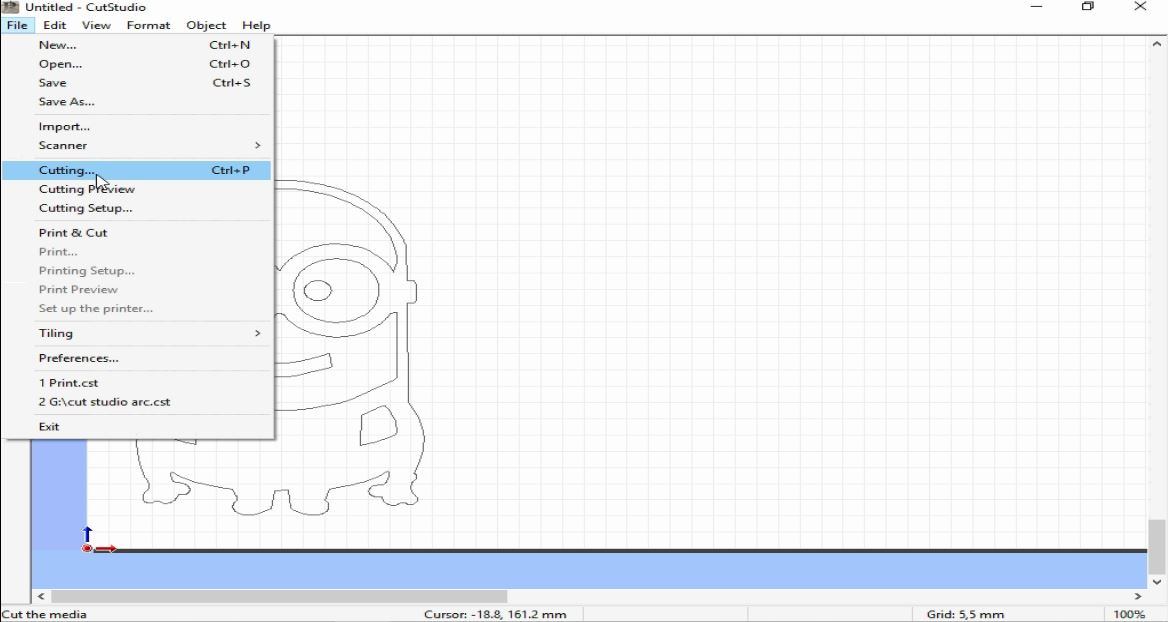
Task: Click the minion overalls pocket shape
Action: pyautogui.click(x=379, y=425)
